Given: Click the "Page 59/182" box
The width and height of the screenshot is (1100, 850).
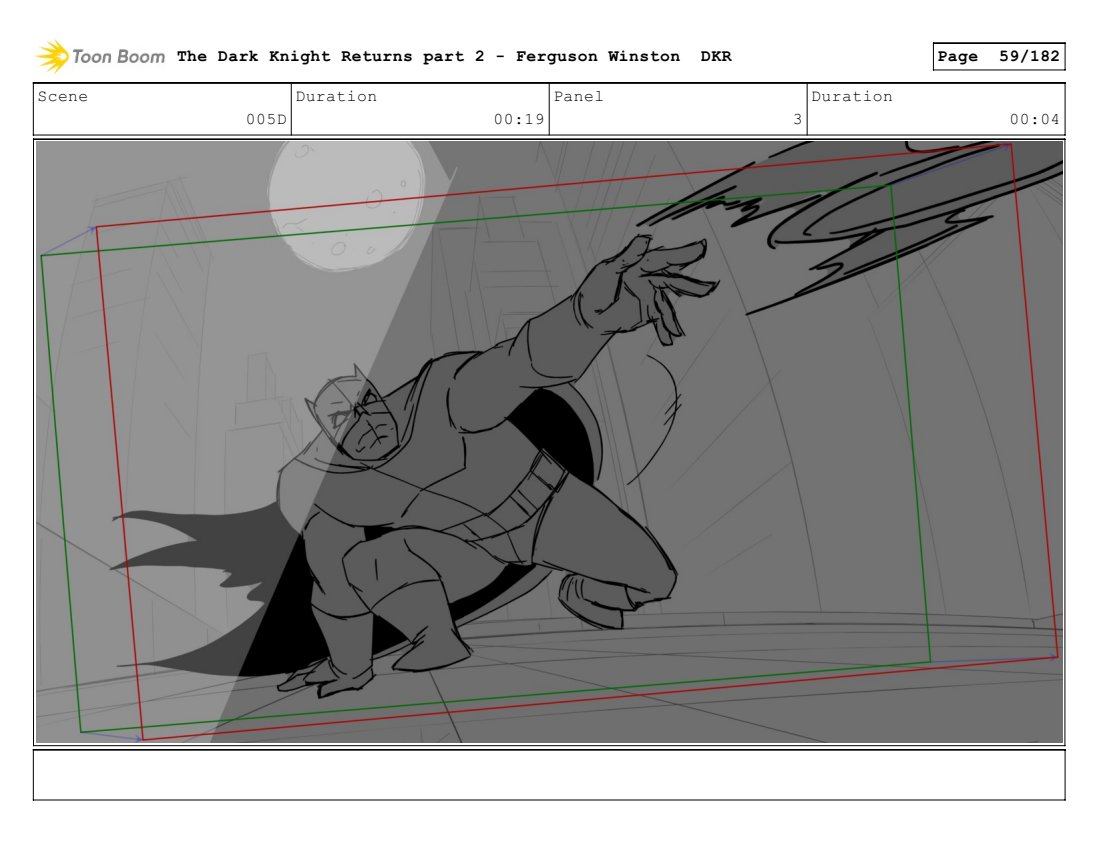Looking at the screenshot, I should pyautogui.click(x=998, y=56).
